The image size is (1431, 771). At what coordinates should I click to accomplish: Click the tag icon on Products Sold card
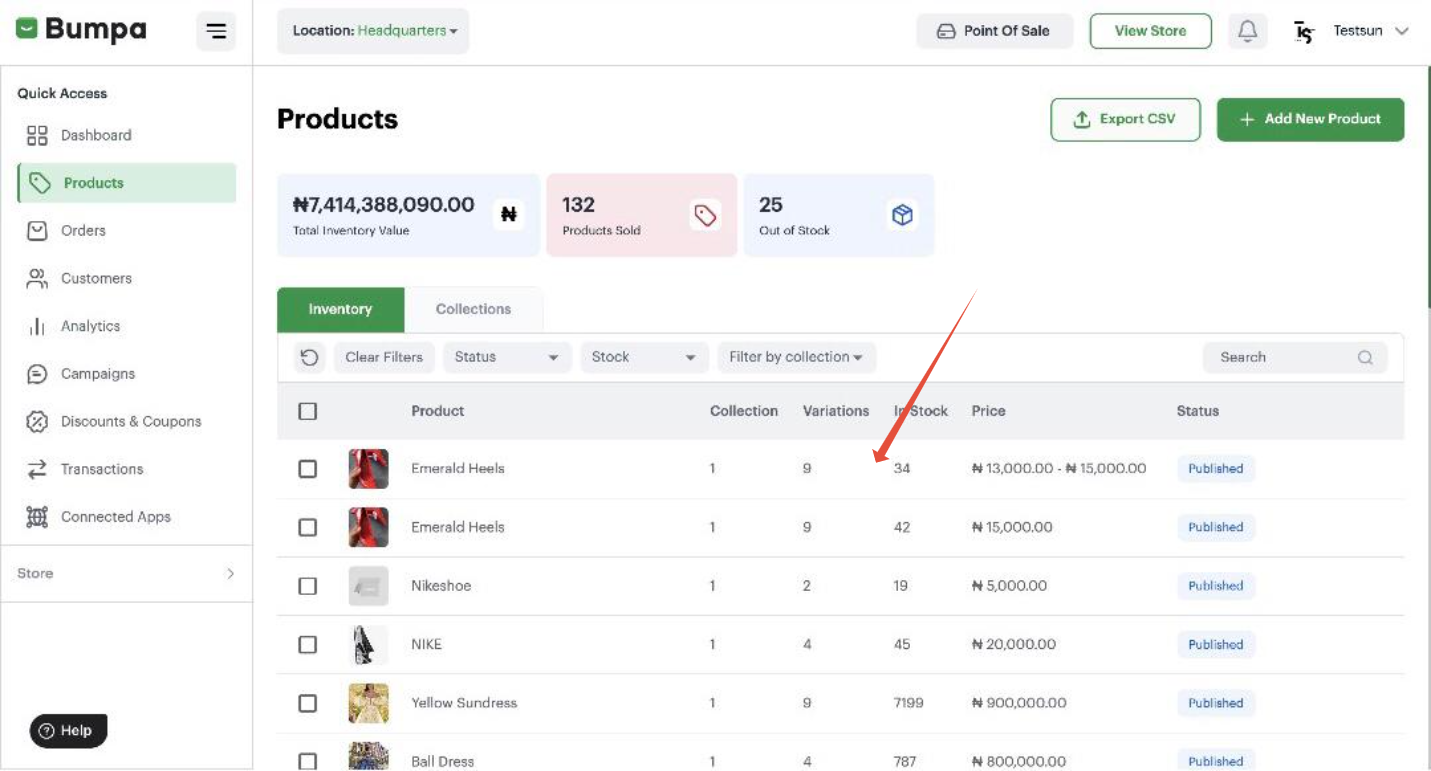coord(706,215)
